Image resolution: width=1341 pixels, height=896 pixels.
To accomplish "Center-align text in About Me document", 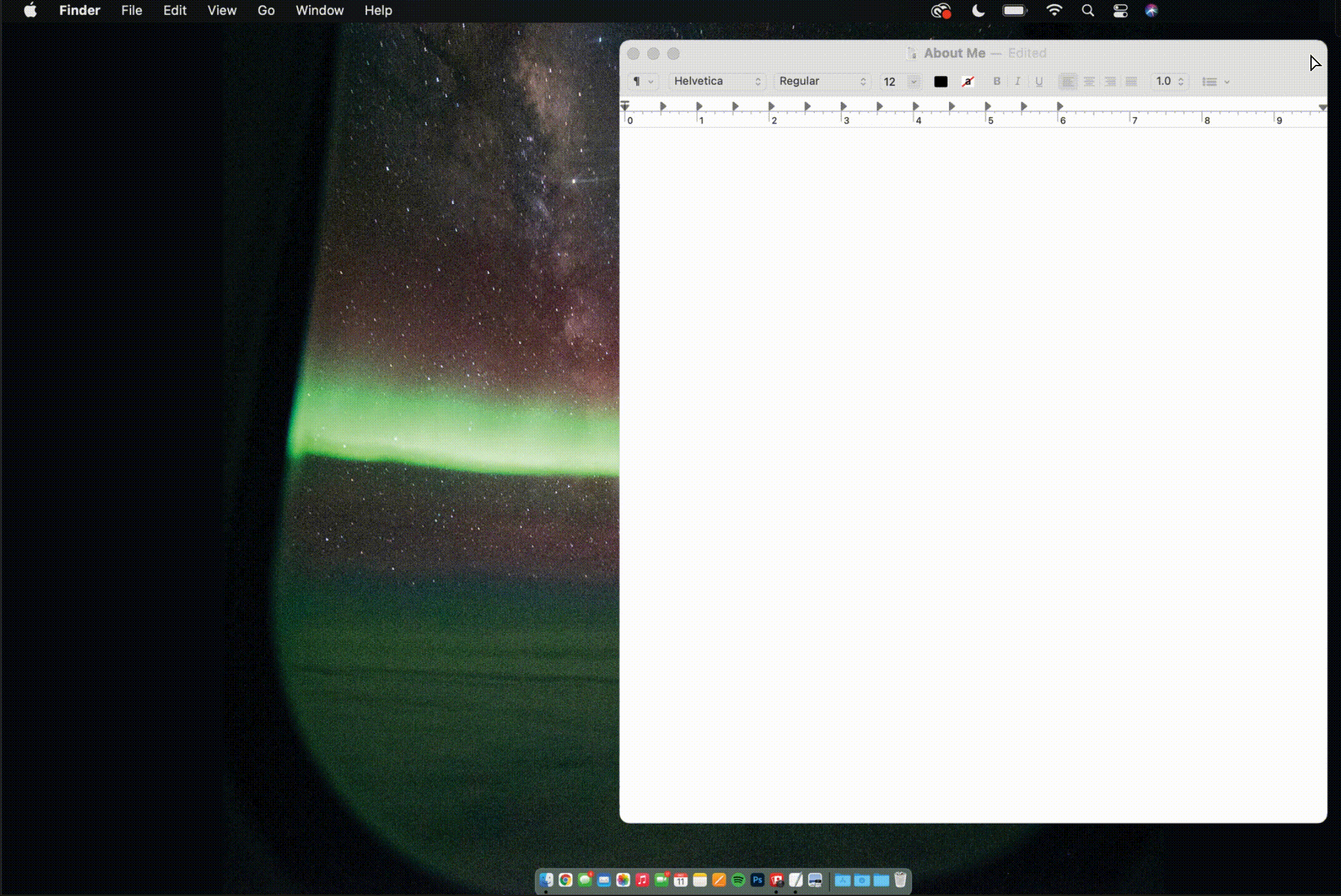I will 1089,82.
